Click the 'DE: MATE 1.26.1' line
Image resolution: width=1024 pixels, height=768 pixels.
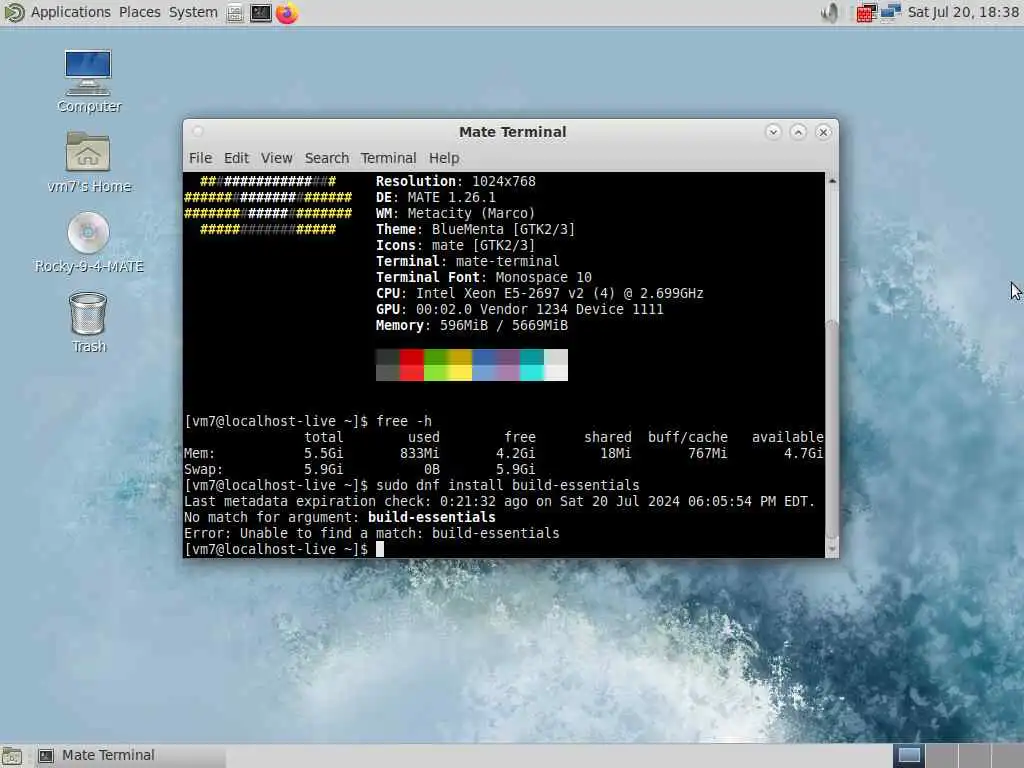pyautogui.click(x=436, y=197)
